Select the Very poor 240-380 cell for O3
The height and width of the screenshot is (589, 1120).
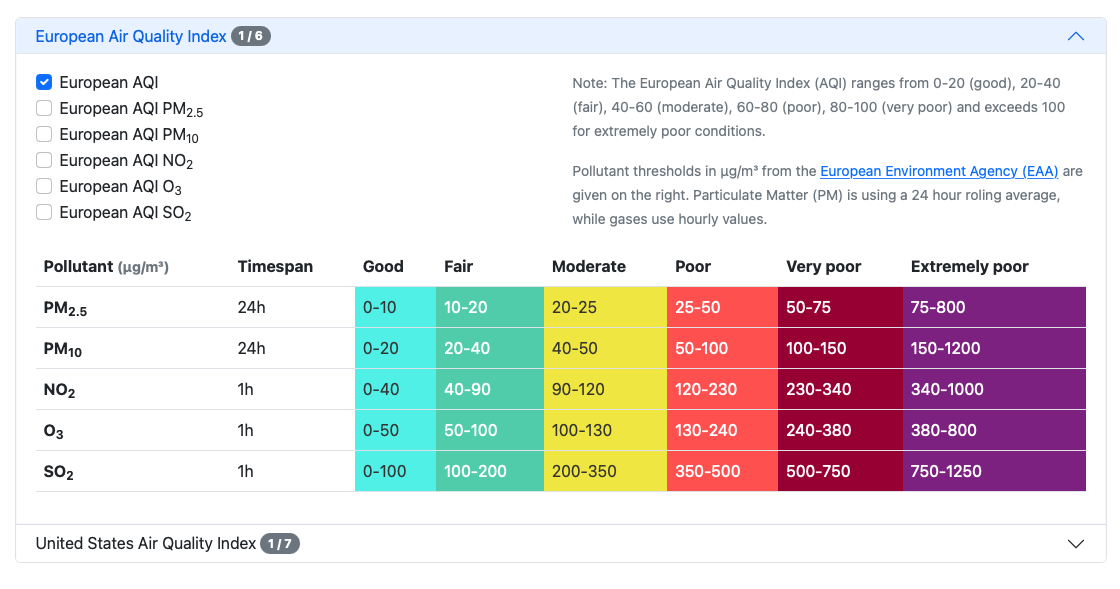tap(839, 430)
